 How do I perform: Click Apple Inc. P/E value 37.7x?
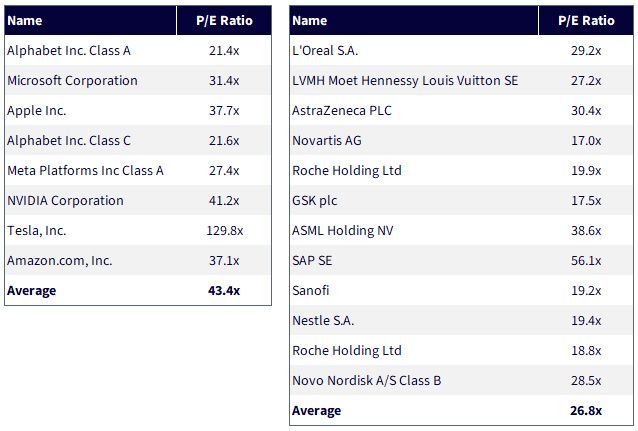pos(224,111)
